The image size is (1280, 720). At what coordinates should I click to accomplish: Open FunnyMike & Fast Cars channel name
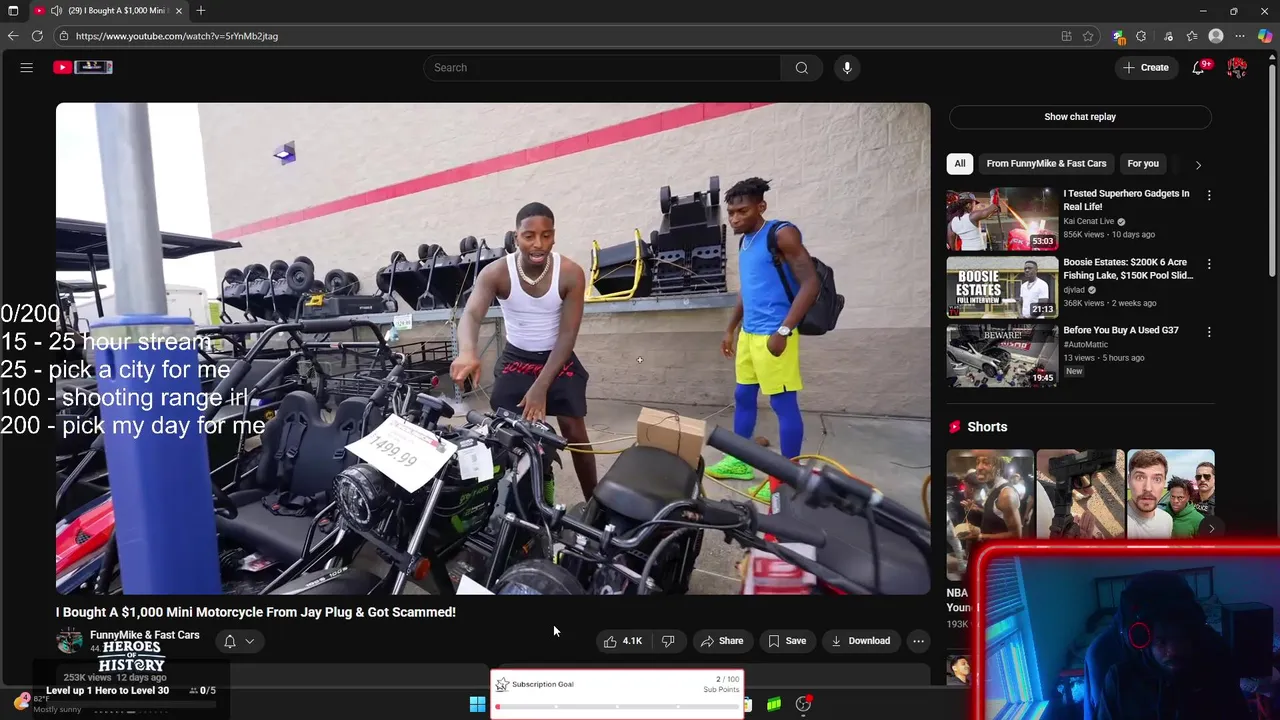pos(144,635)
